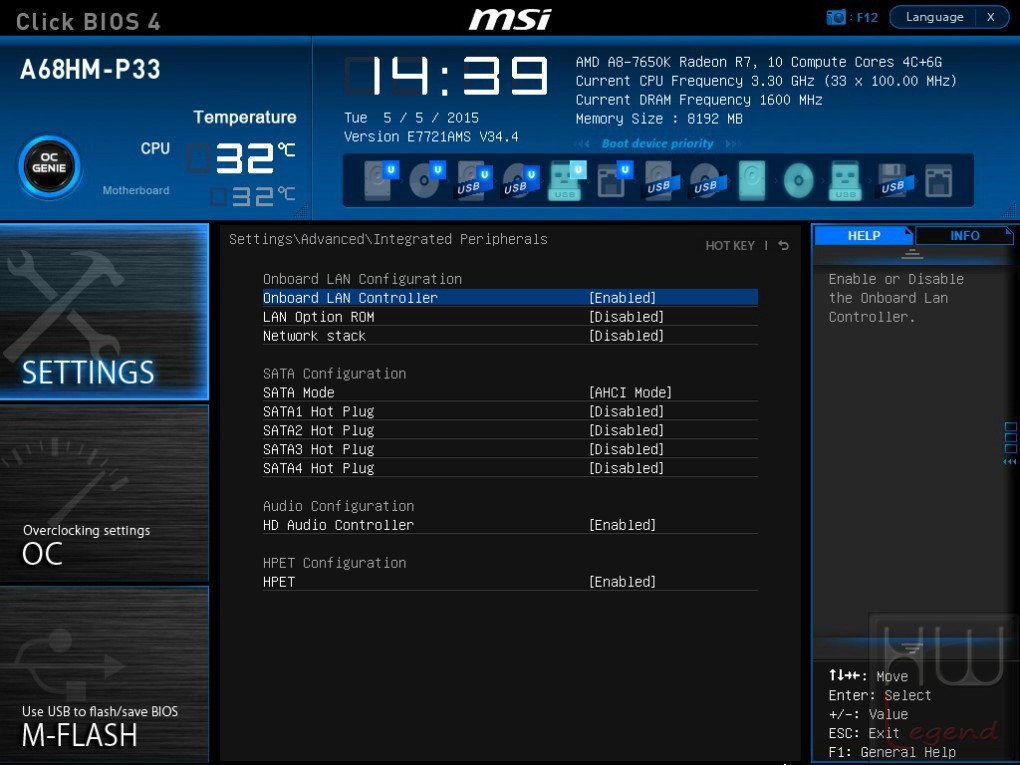Image resolution: width=1020 pixels, height=765 pixels.
Task: Click the date Tue 5 / 5 / 2015
Action: coord(411,118)
